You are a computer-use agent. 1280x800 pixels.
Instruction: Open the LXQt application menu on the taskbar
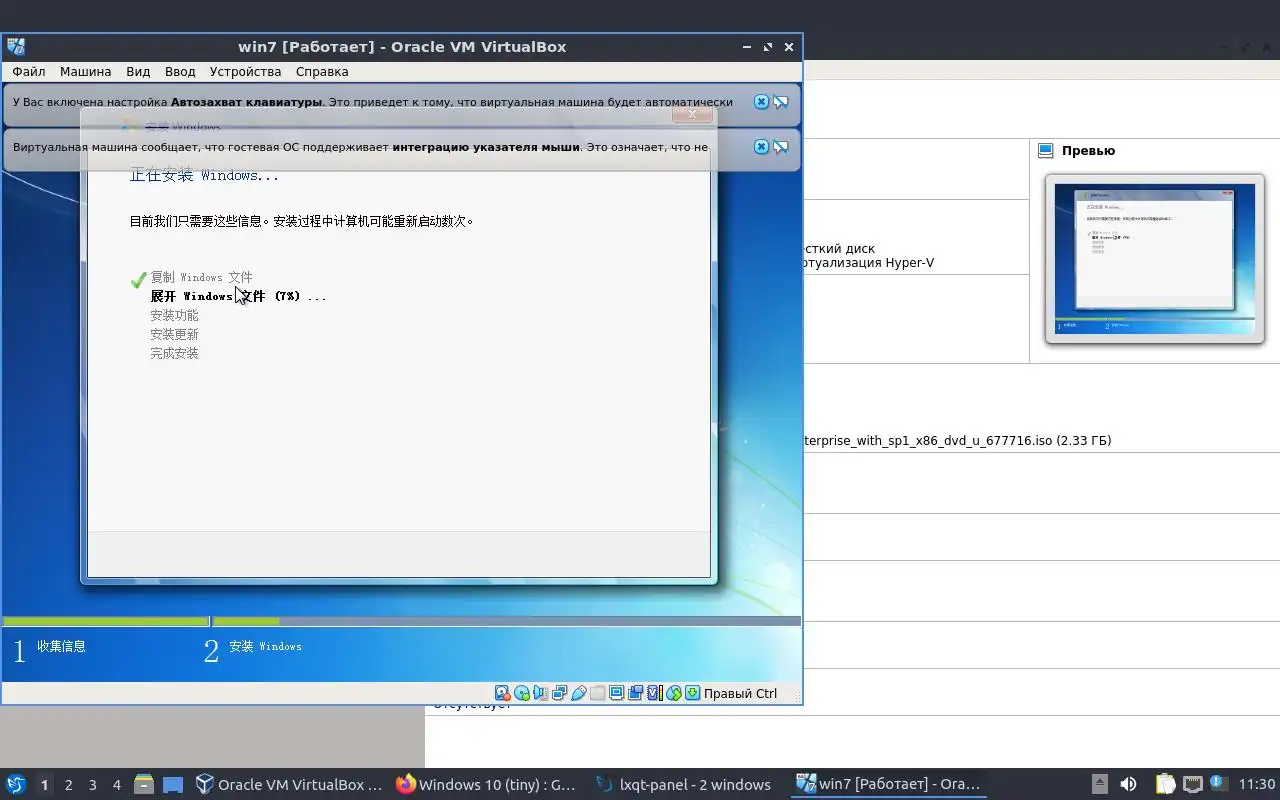[x=16, y=785]
